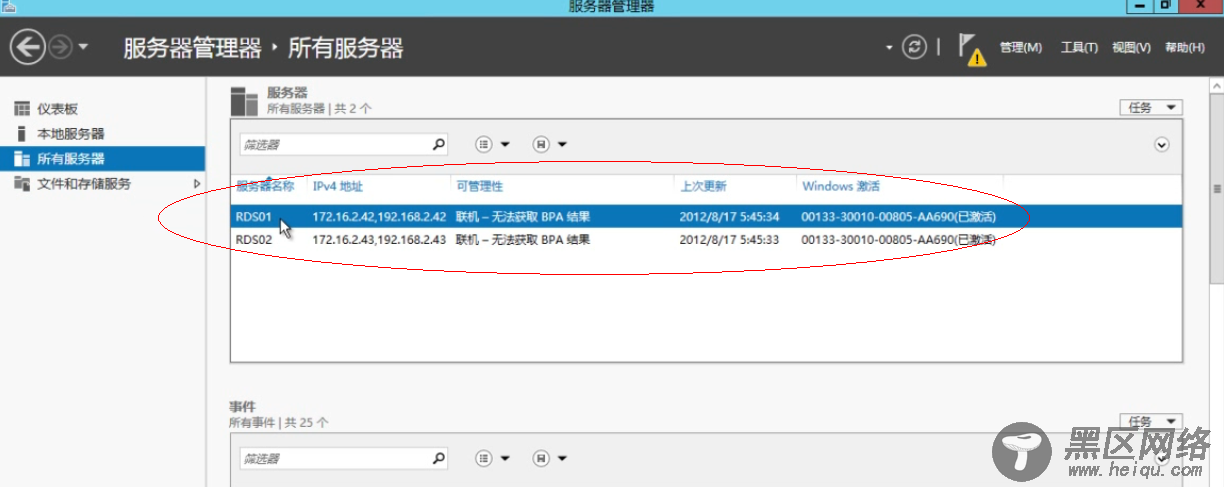Image resolution: width=1224 pixels, height=487 pixels.
Task: Click the vertical scrollbar thumb
Action: coord(1217,188)
